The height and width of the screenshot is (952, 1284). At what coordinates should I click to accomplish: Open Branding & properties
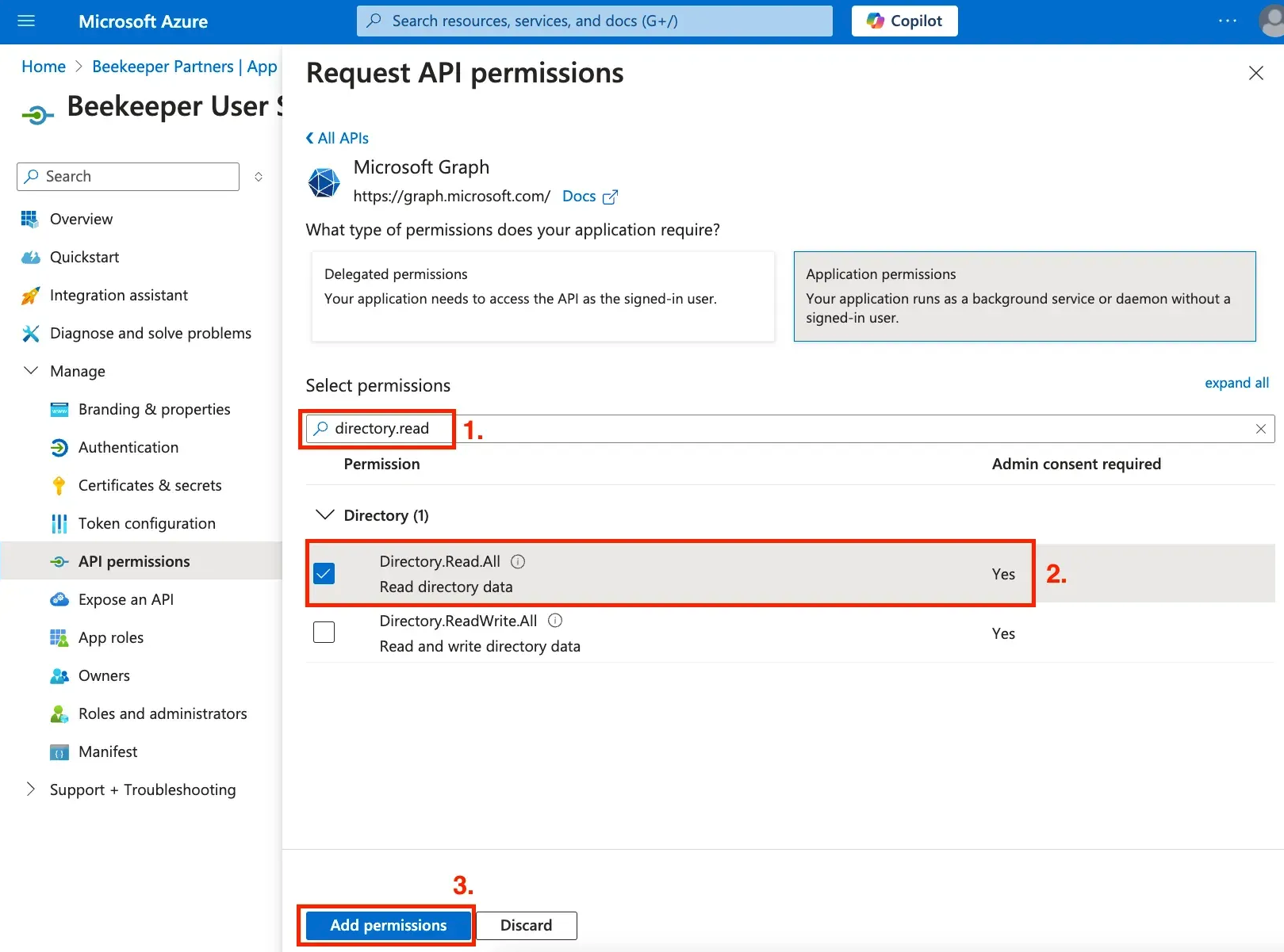tap(155, 409)
